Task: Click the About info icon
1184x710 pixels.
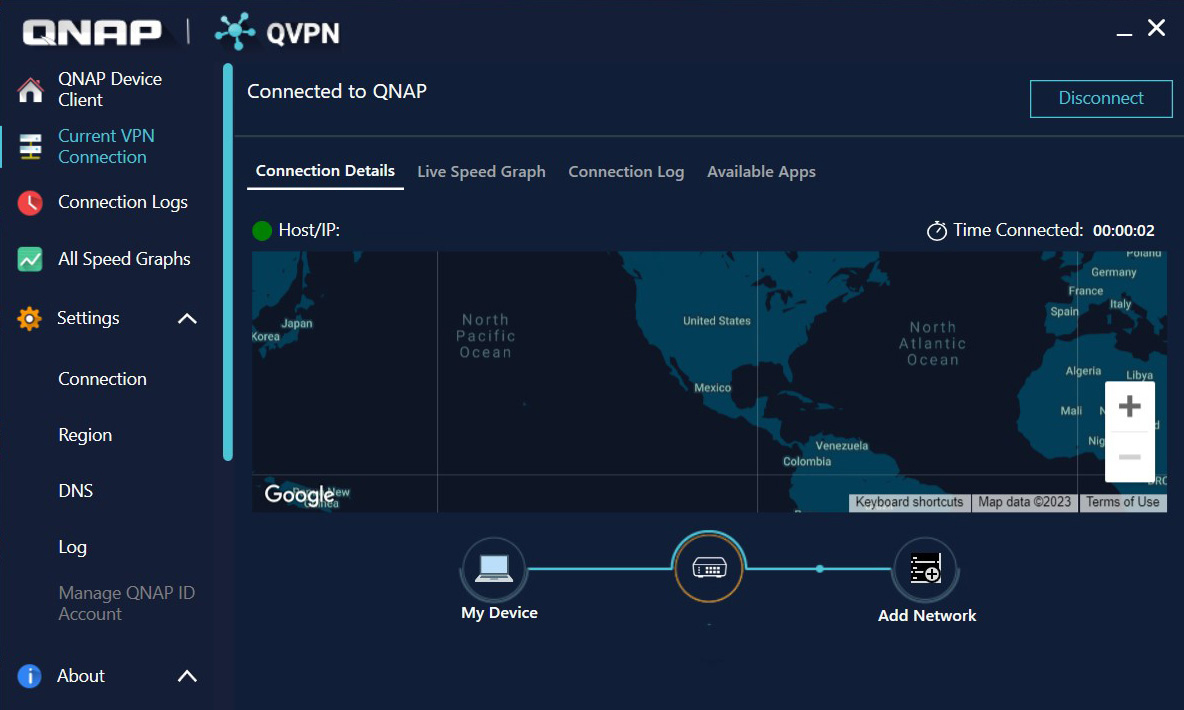Action: [29, 676]
